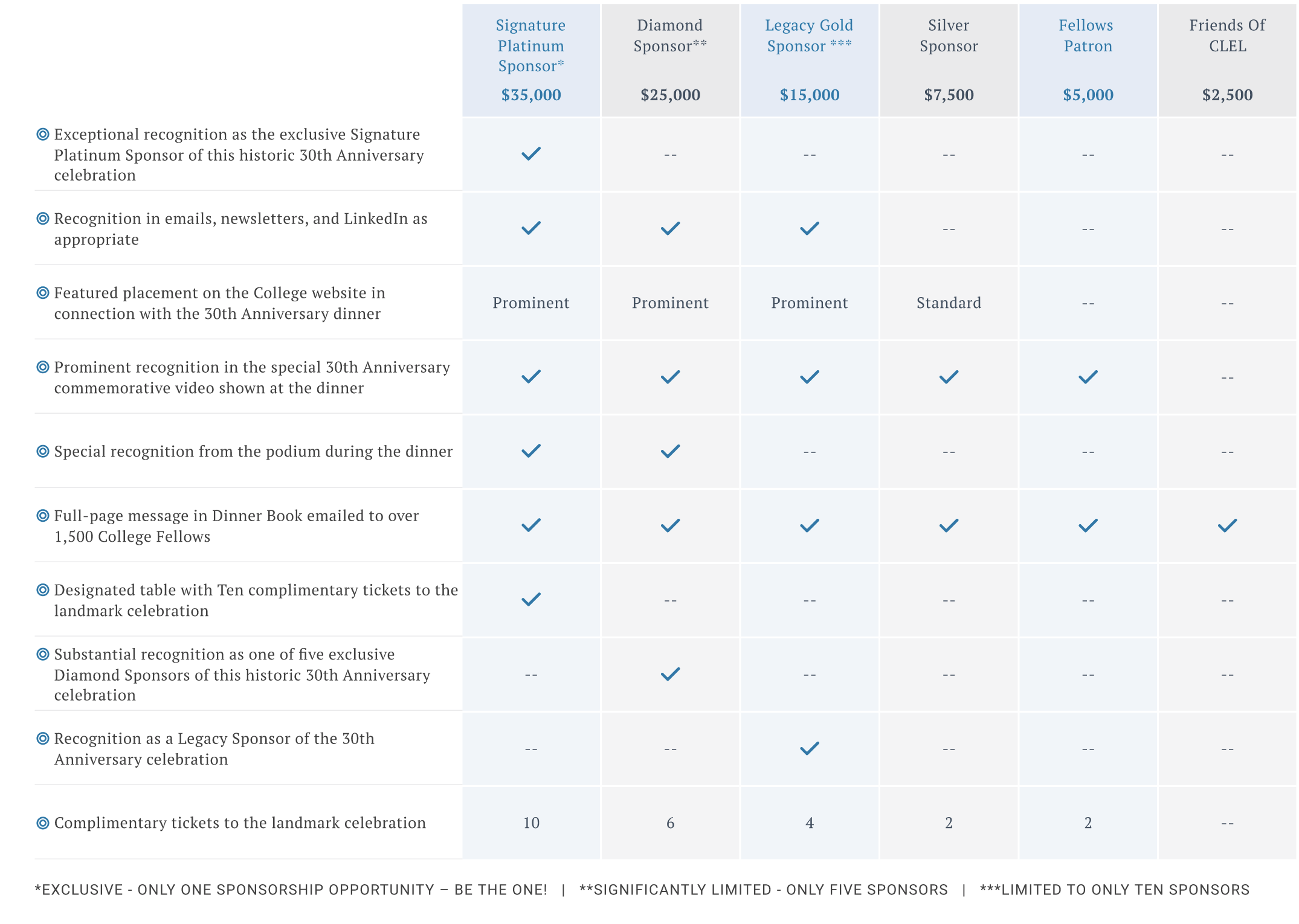Click the Fellows Patron checkmark in commemorative video row

(x=1088, y=377)
